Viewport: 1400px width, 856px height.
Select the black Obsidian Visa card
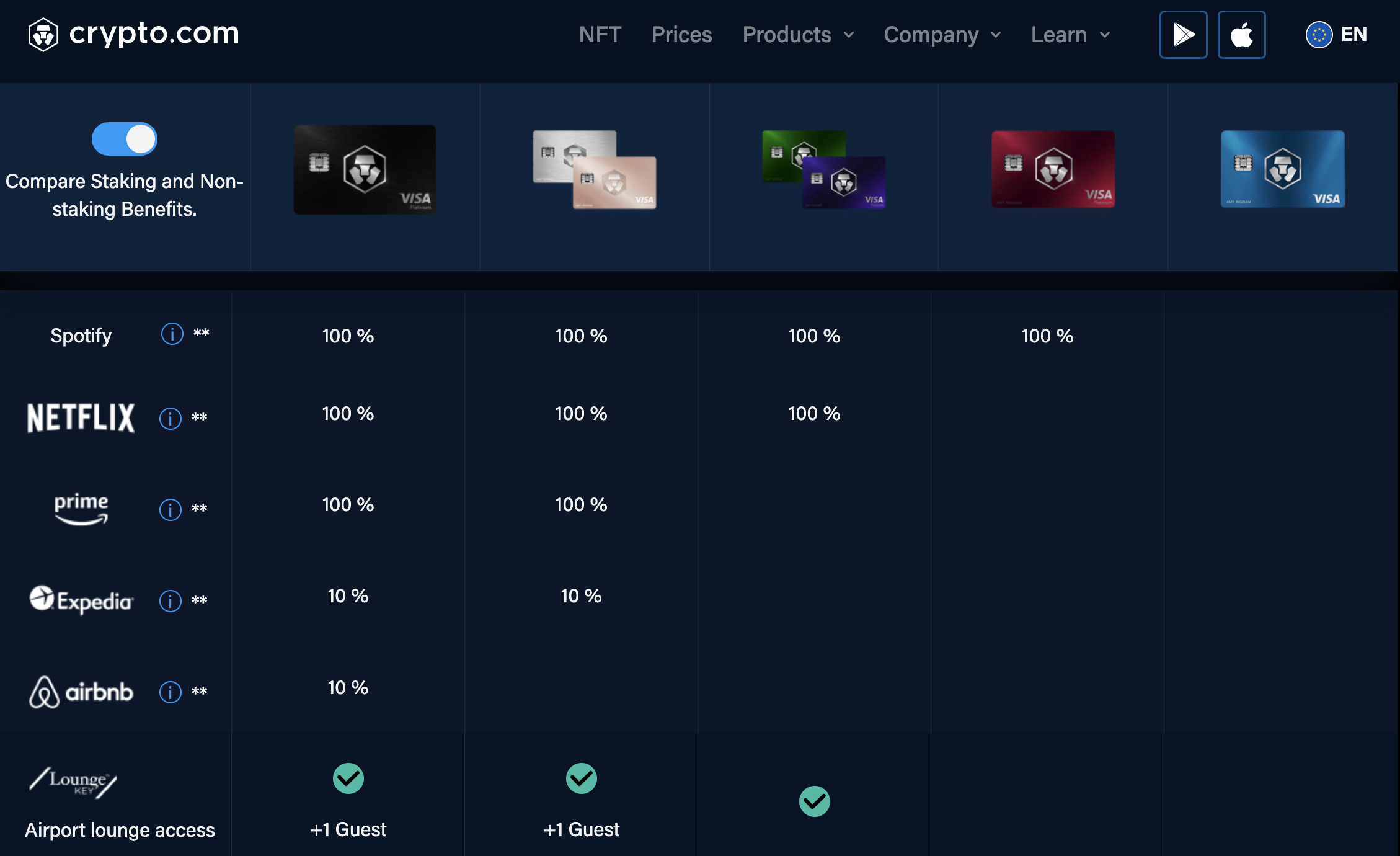(365, 169)
